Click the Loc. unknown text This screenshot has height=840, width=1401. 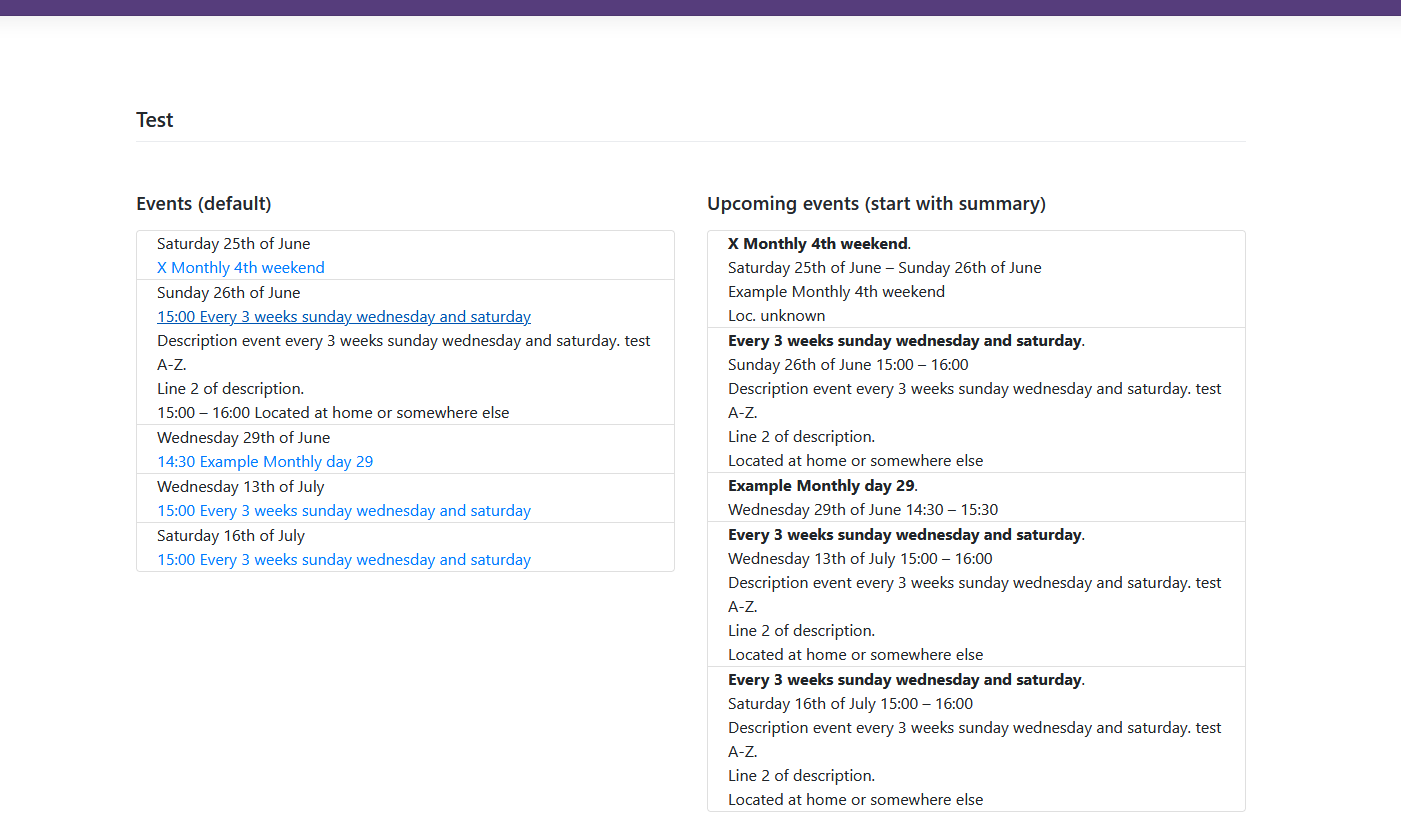tap(776, 316)
